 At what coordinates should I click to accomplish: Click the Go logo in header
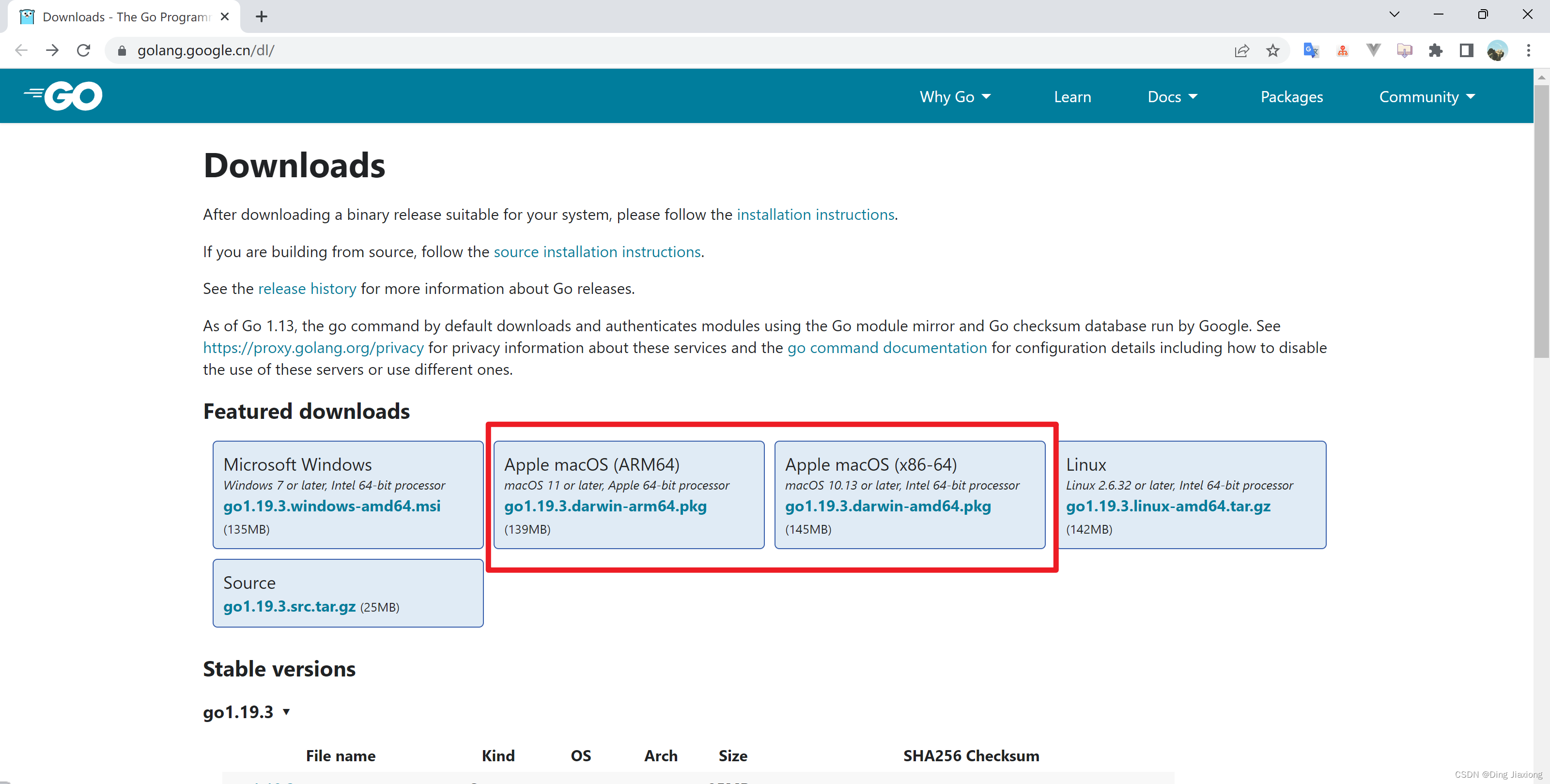click(x=63, y=96)
